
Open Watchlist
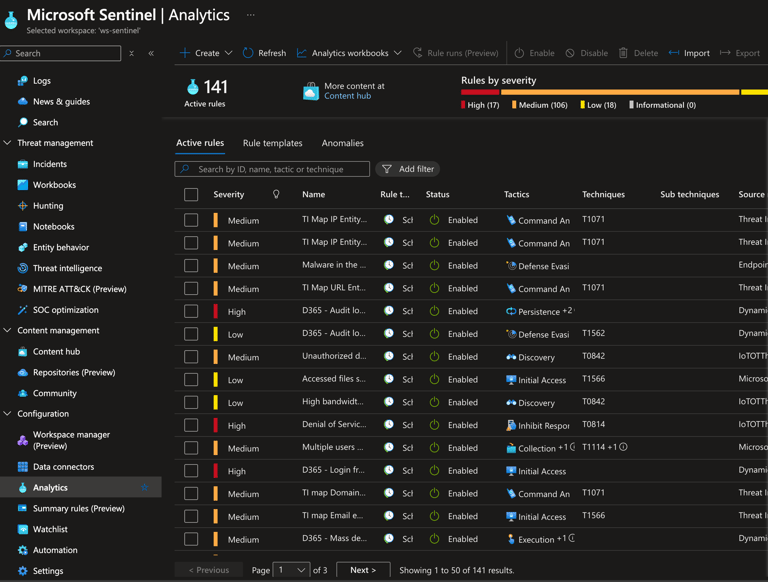pyautogui.click(x=50, y=529)
